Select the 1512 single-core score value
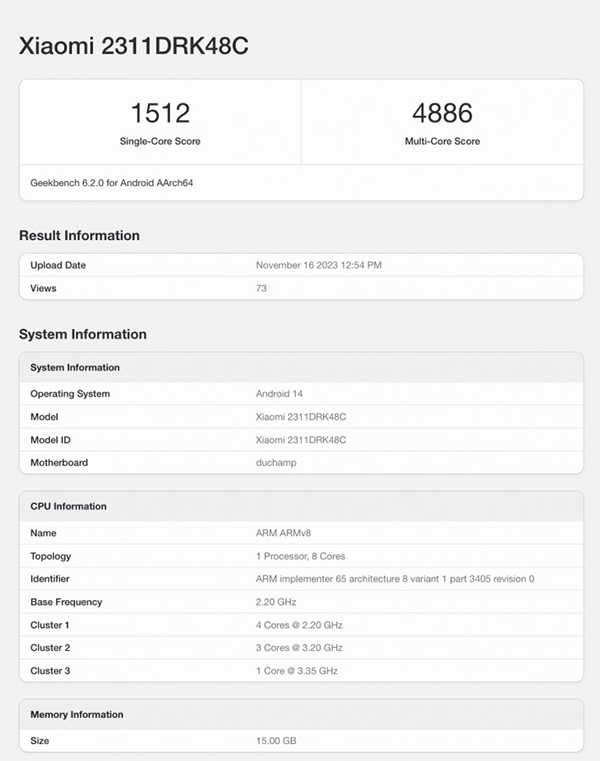Viewport: 600px width, 761px height. point(160,113)
